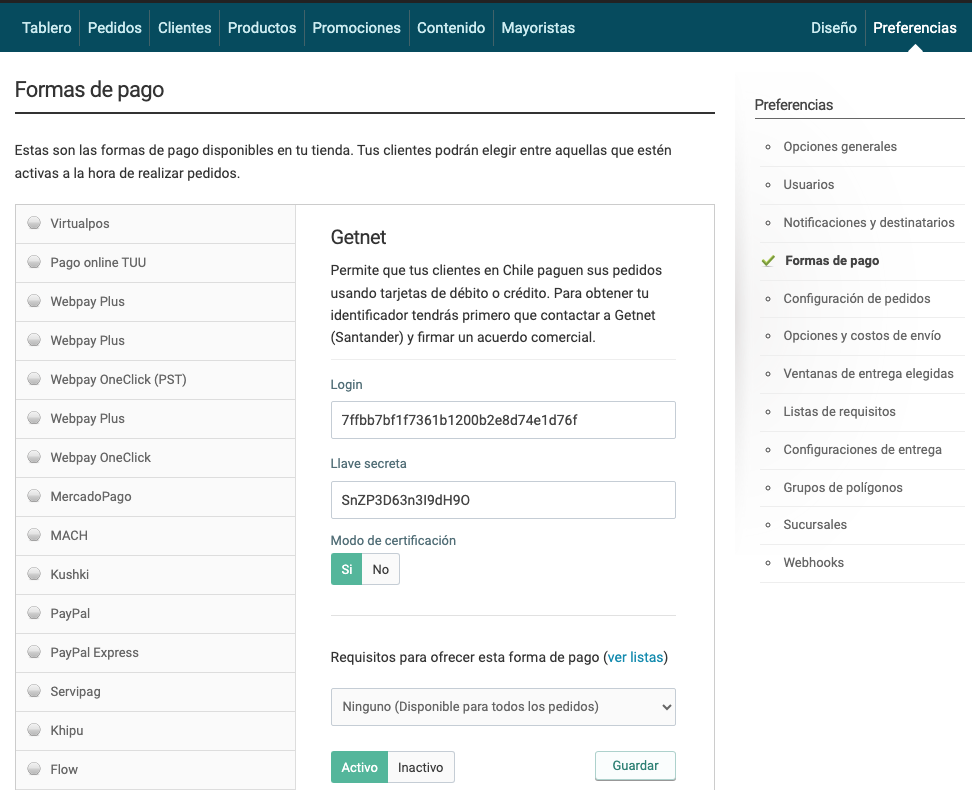The image size is (972, 790).
Task: Select Pago online TUU payment method
Action: coord(156,263)
